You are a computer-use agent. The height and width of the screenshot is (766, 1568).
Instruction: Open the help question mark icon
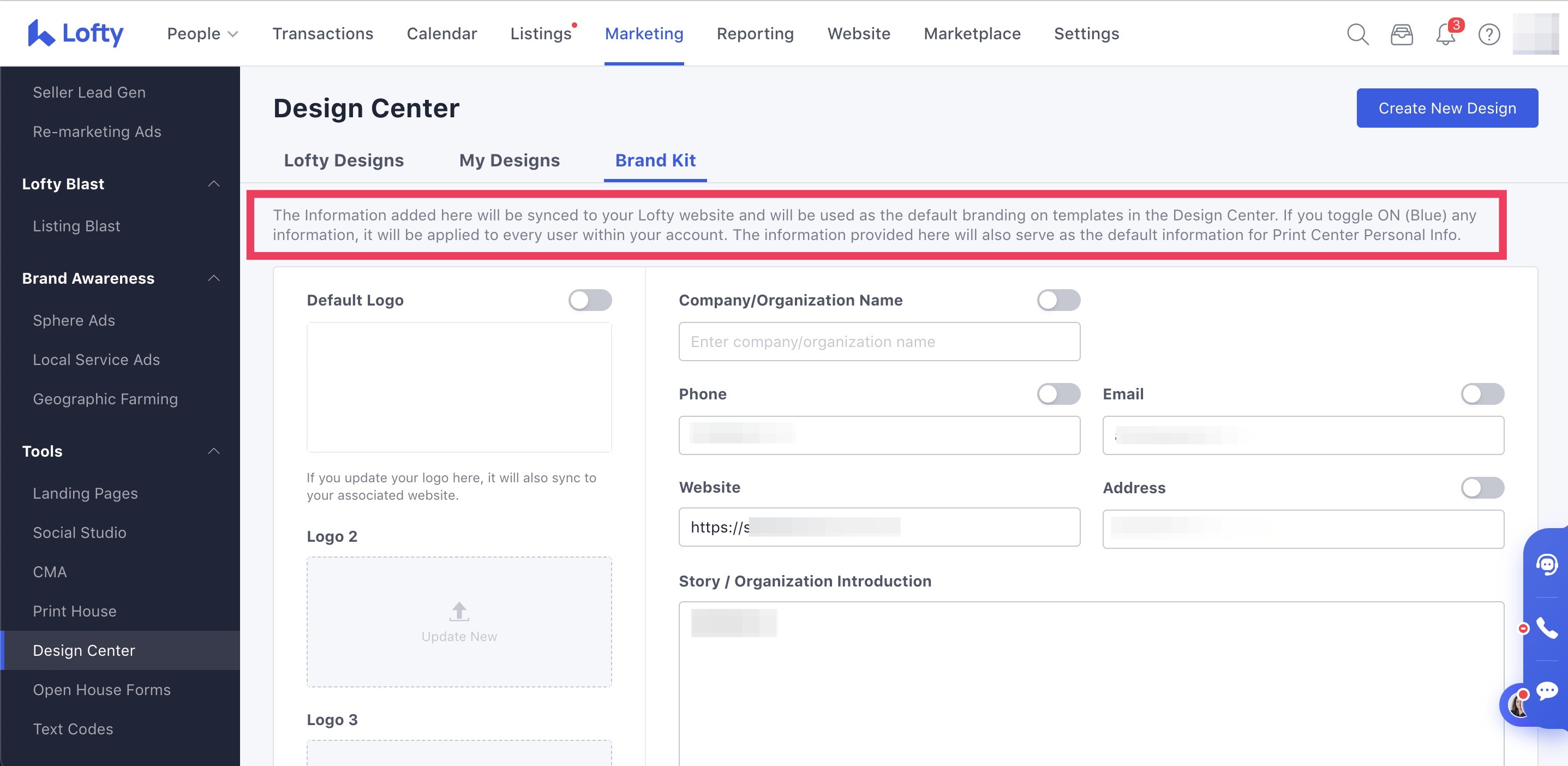pyautogui.click(x=1489, y=34)
